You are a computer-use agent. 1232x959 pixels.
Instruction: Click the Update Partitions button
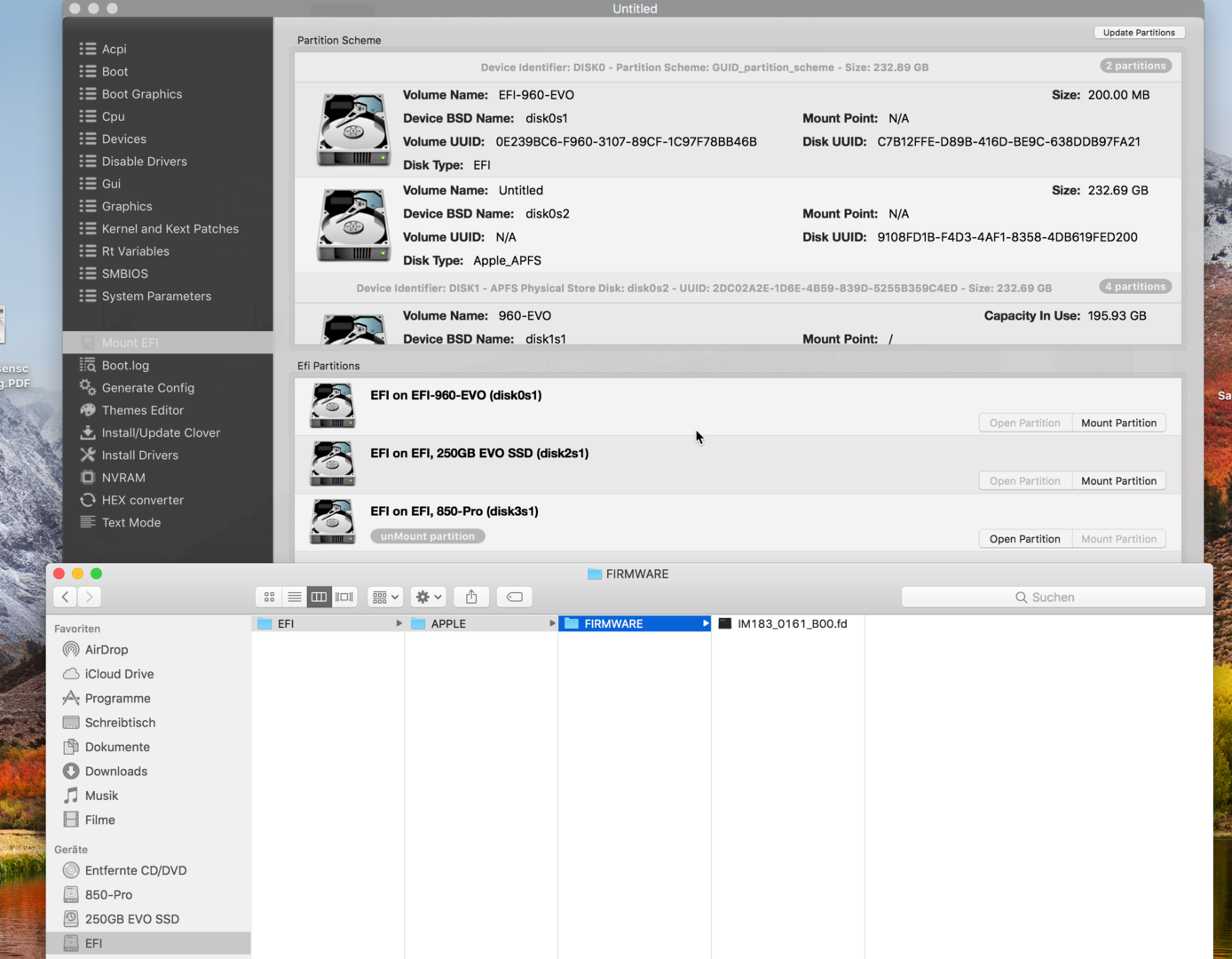click(1139, 32)
